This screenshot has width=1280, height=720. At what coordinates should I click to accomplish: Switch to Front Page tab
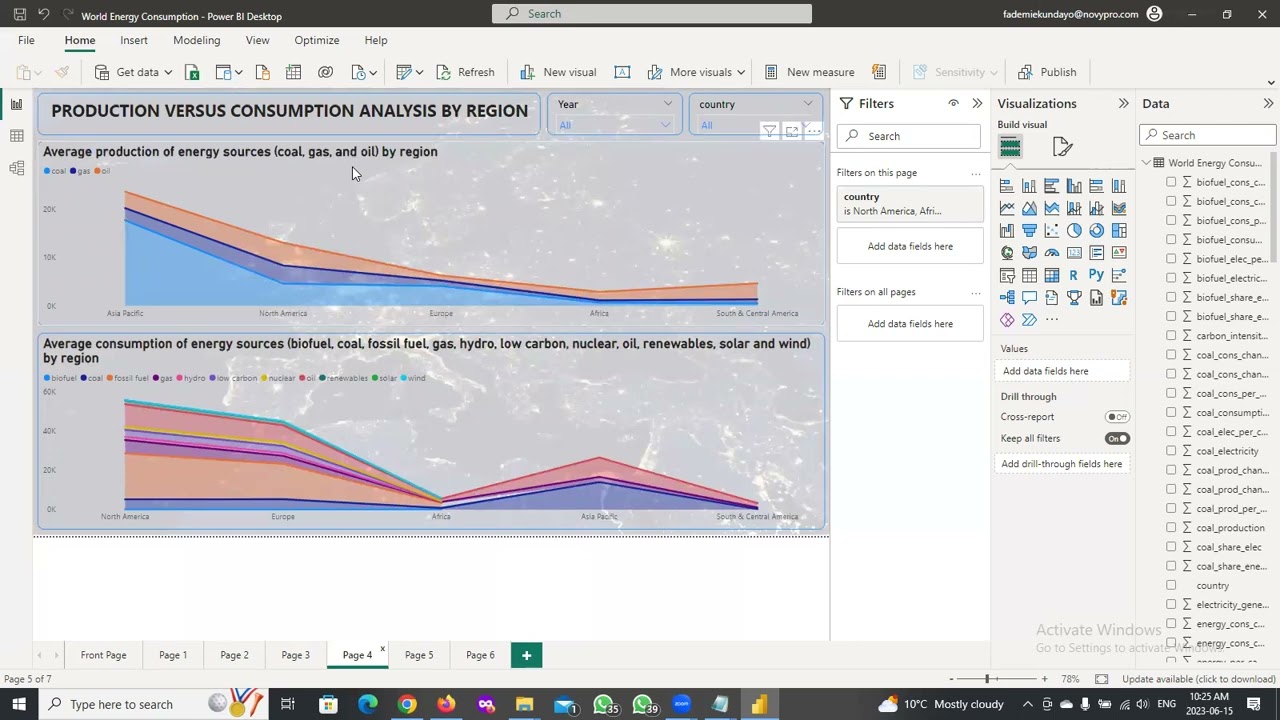(103, 655)
